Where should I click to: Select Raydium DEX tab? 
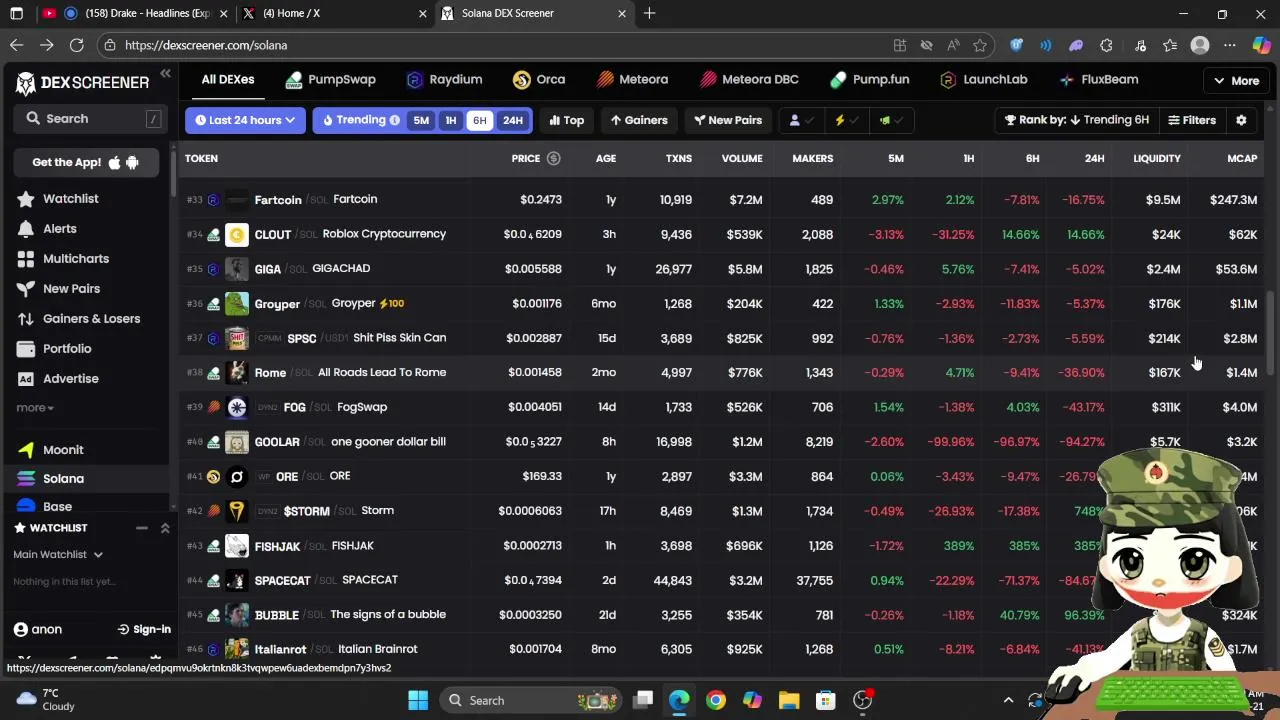(x=445, y=79)
